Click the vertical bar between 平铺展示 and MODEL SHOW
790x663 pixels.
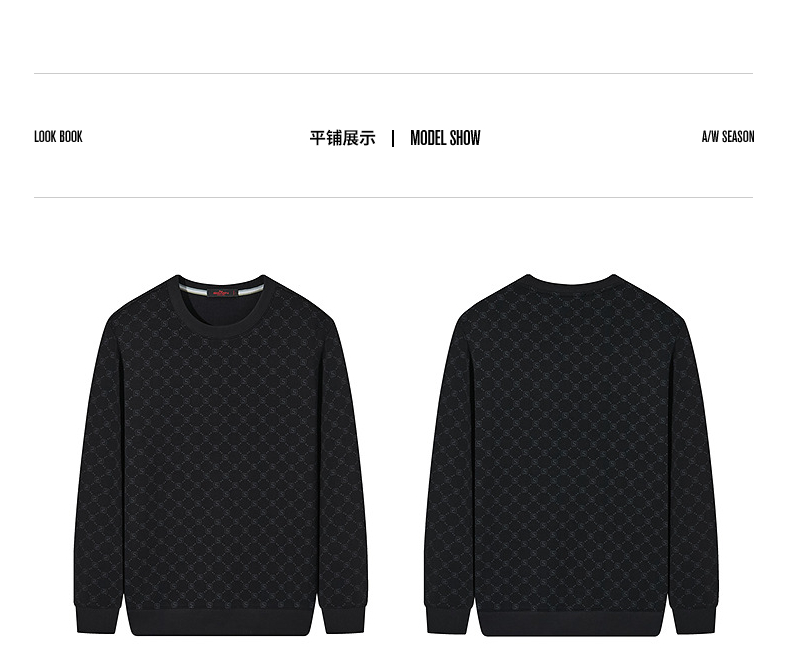[x=393, y=139]
